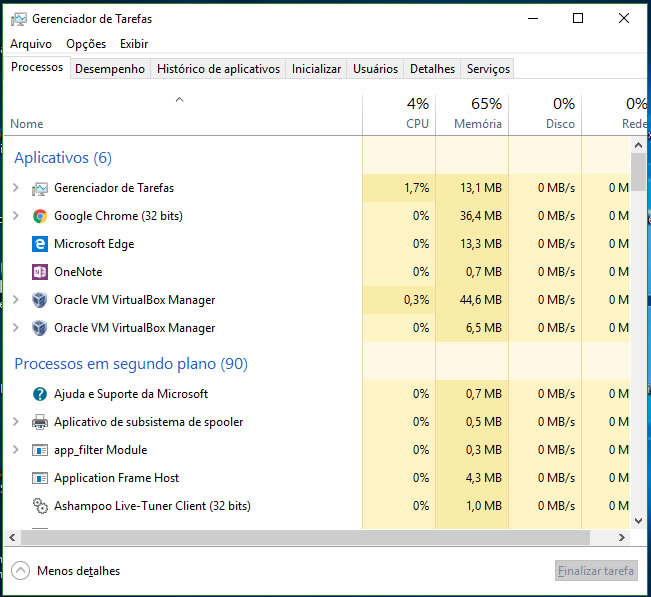
Task: Click the VirtualBox icon with 44,6 MB
Action: (40, 300)
